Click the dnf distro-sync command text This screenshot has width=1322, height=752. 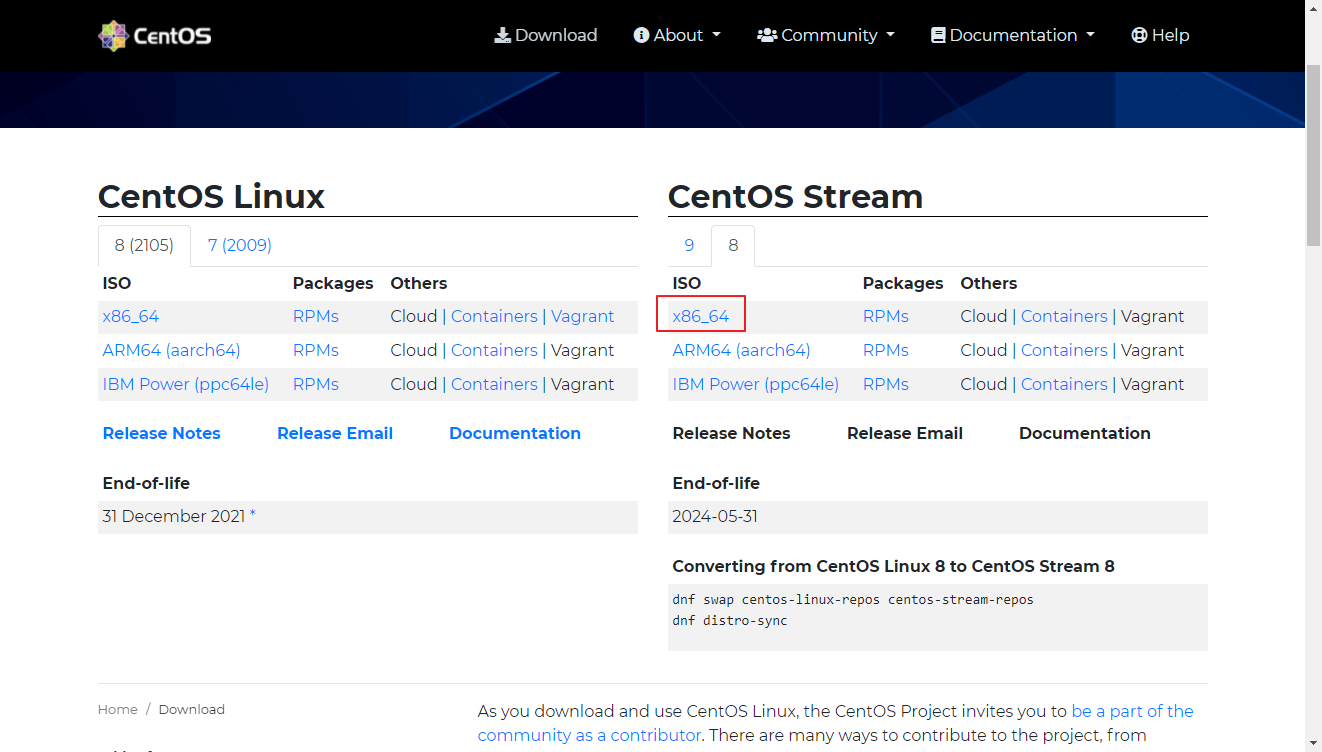click(730, 621)
